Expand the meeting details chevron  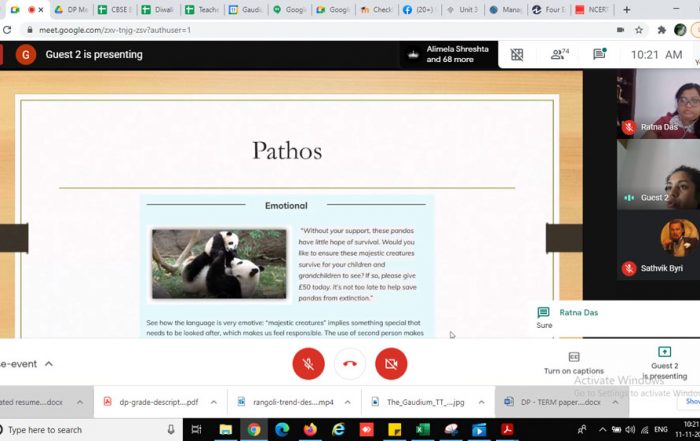49,364
